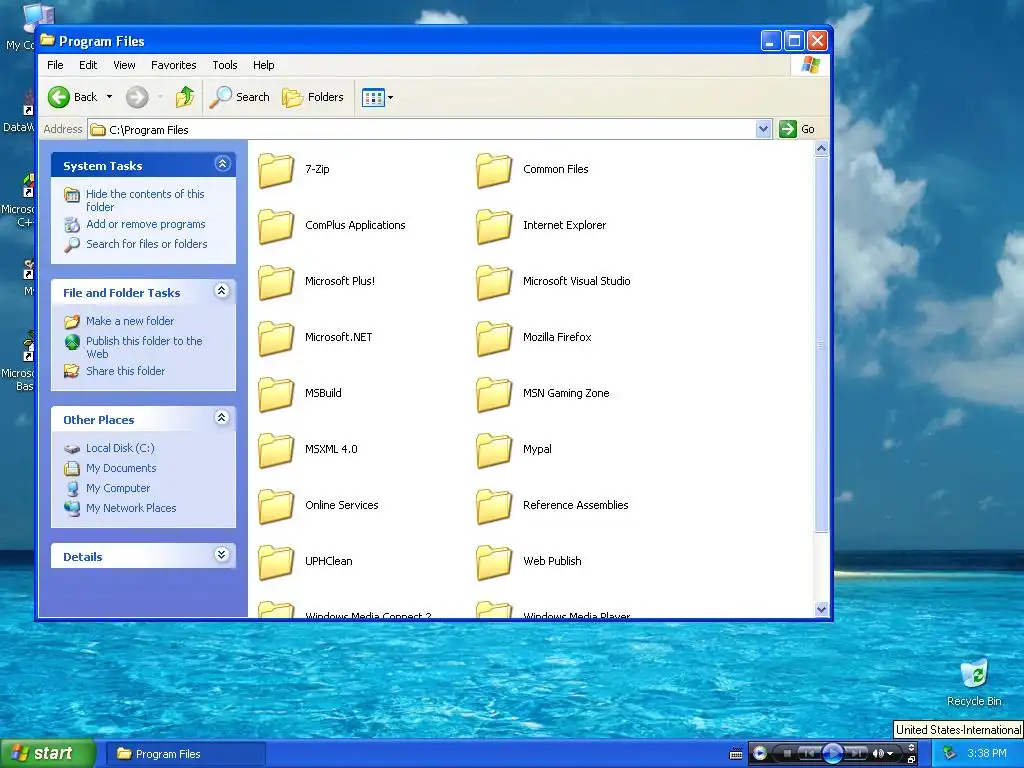
Task: Open the Edit menu
Action: click(x=88, y=65)
